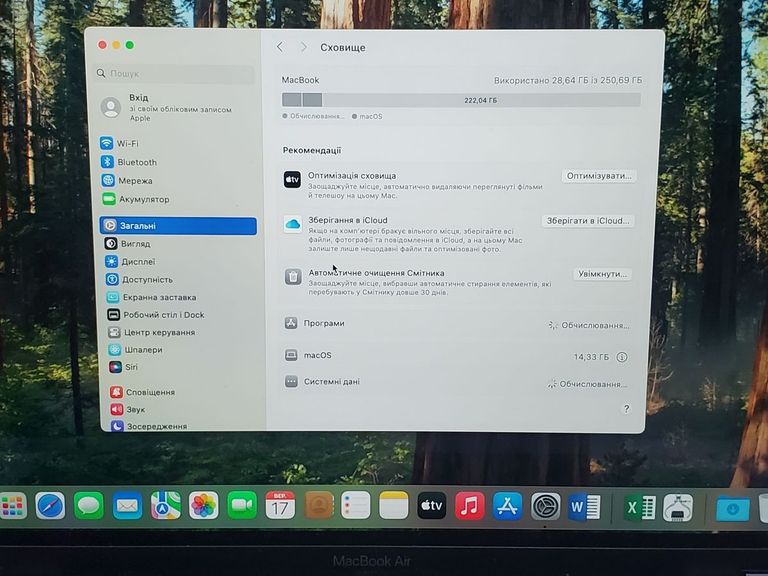This screenshot has width=768, height=576.
Task: Open Bluetooth settings in sidebar
Action: (129, 162)
